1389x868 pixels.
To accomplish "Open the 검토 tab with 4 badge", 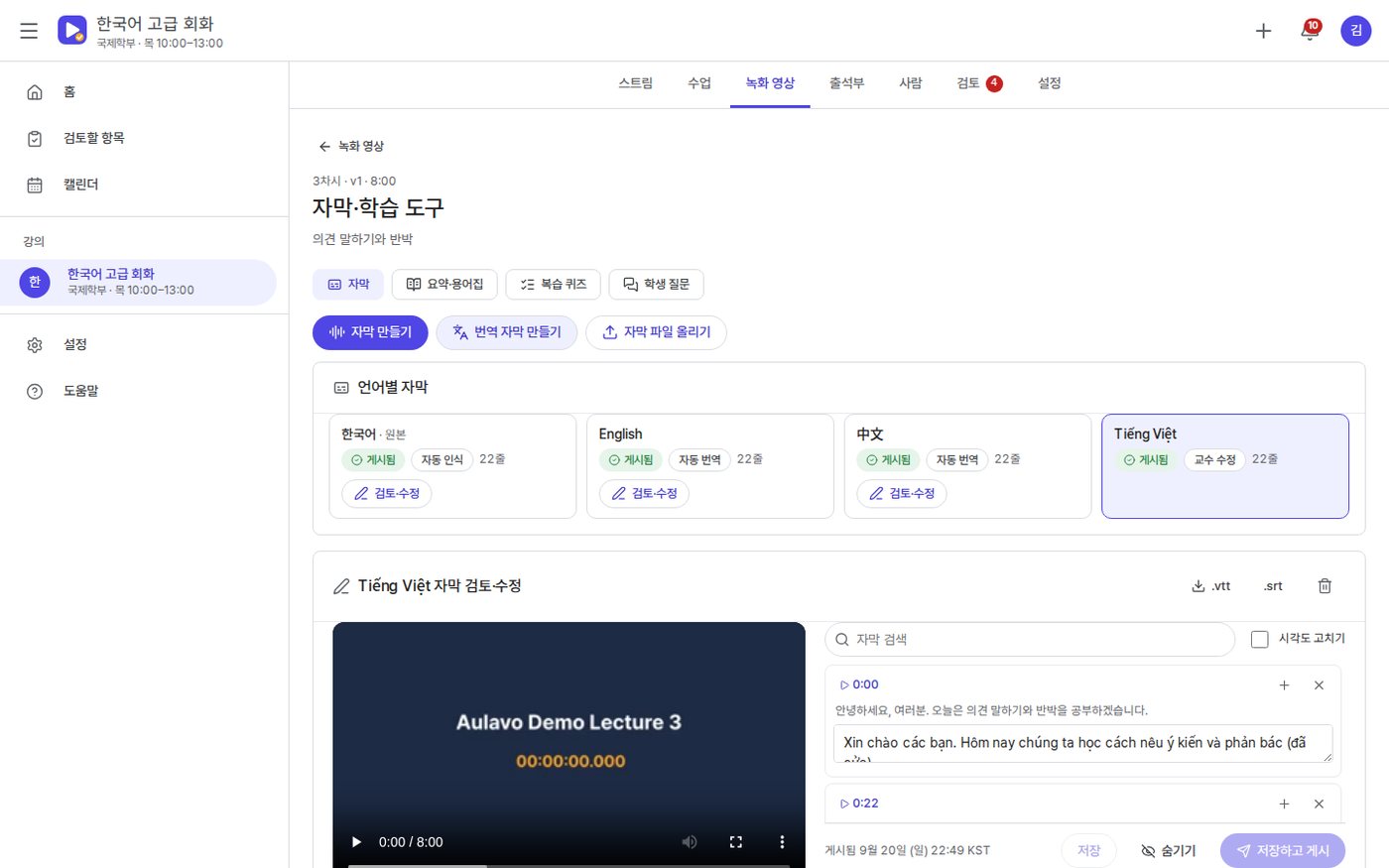I will tap(979, 83).
